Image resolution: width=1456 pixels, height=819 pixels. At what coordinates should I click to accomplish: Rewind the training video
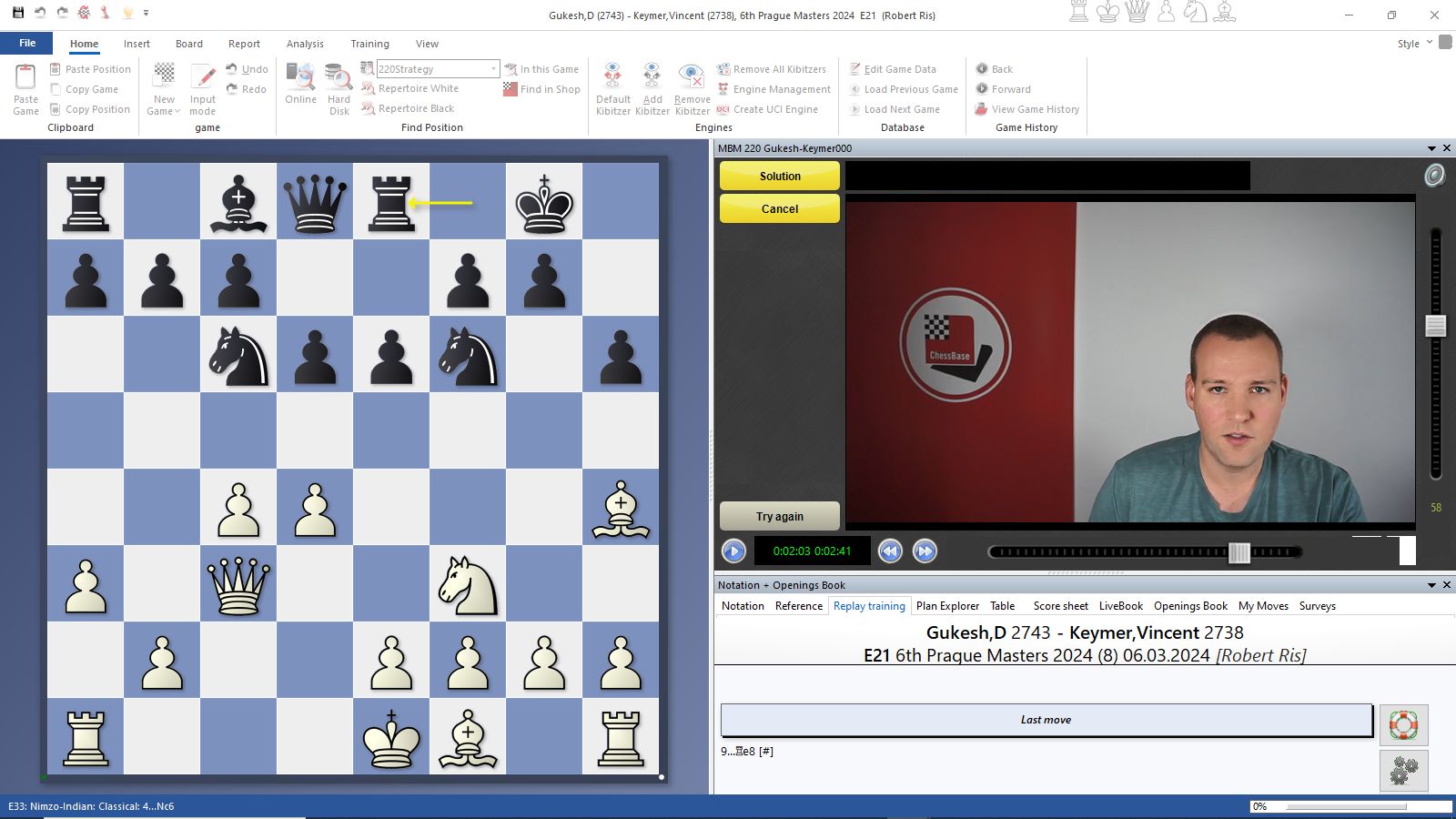(890, 551)
